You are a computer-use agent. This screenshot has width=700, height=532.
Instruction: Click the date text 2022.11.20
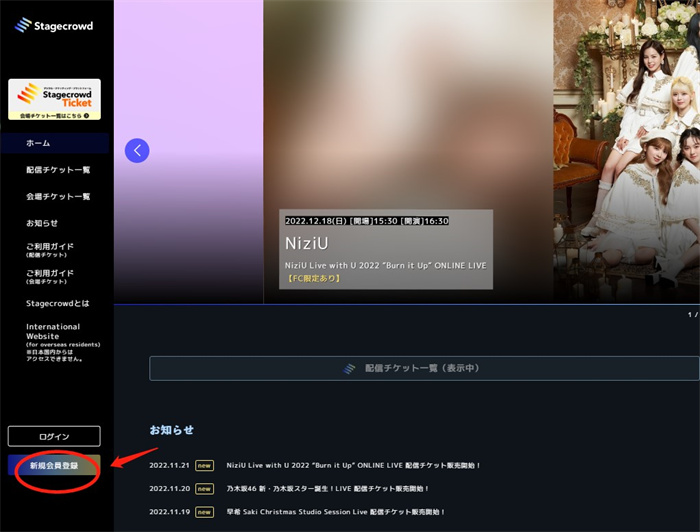[170, 489]
